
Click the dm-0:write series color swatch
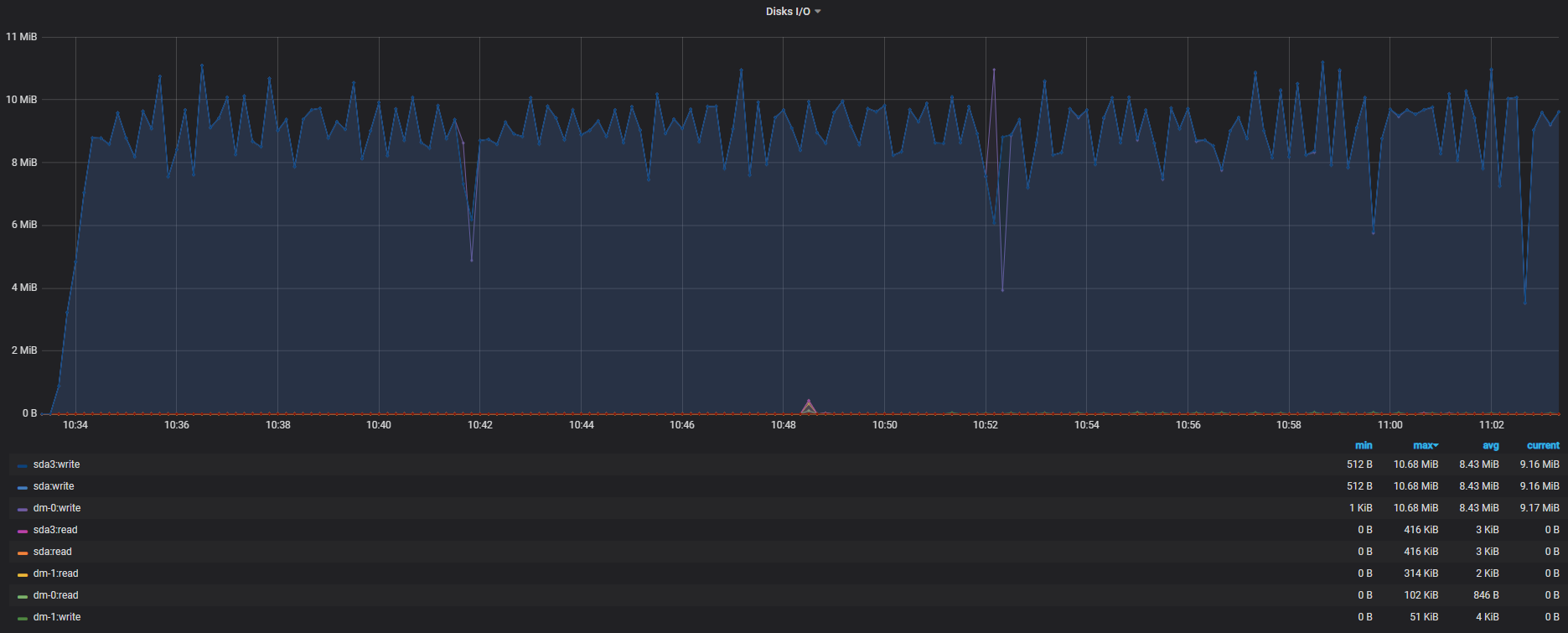(x=23, y=509)
